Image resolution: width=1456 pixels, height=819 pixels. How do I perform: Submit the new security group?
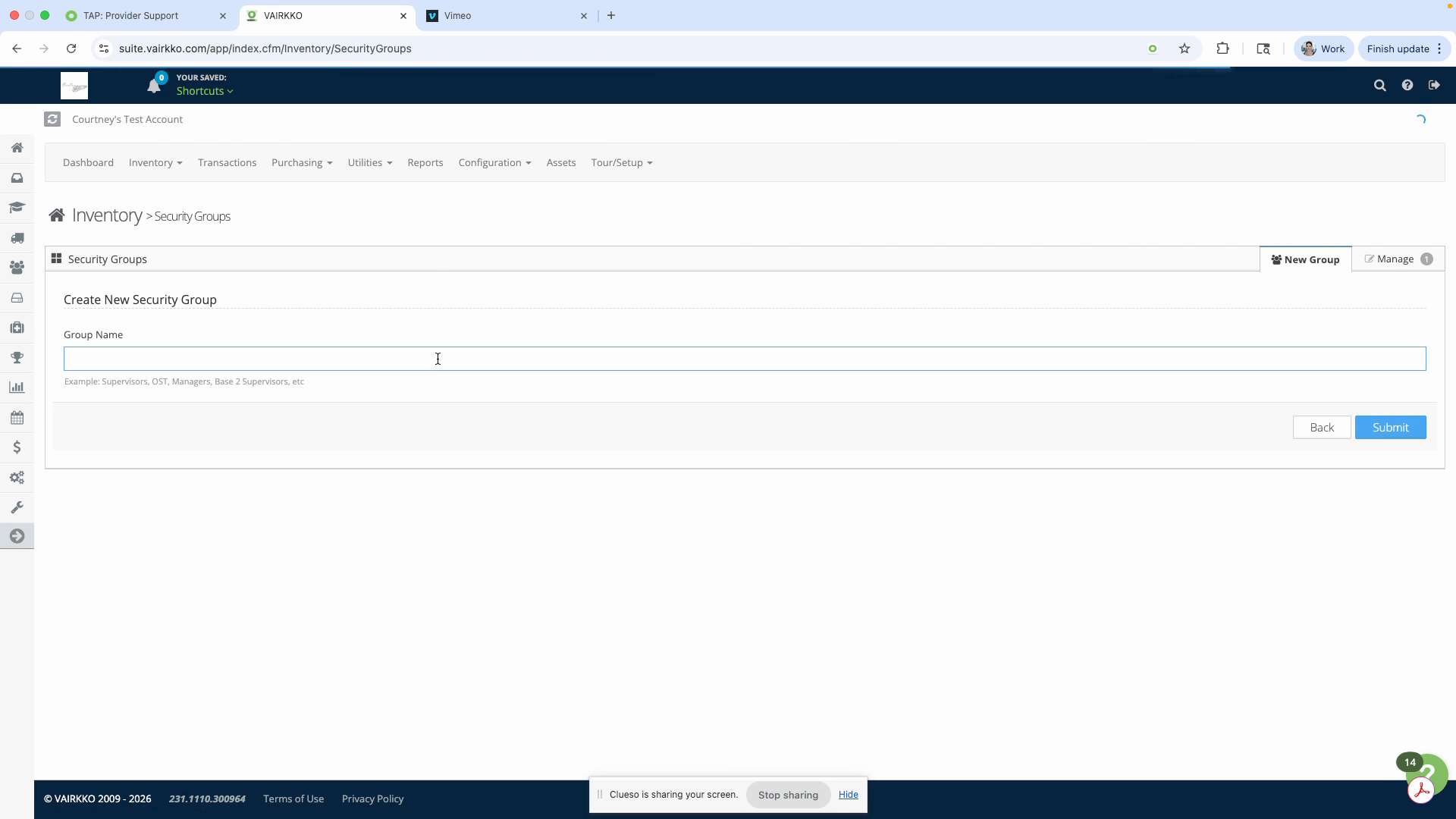point(1390,428)
